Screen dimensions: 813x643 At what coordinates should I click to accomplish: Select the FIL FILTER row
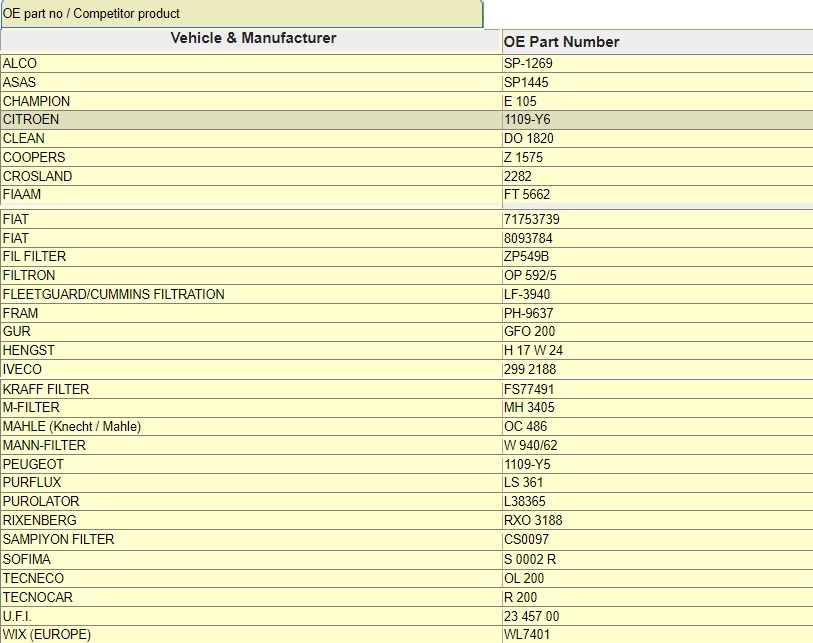click(x=406, y=256)
